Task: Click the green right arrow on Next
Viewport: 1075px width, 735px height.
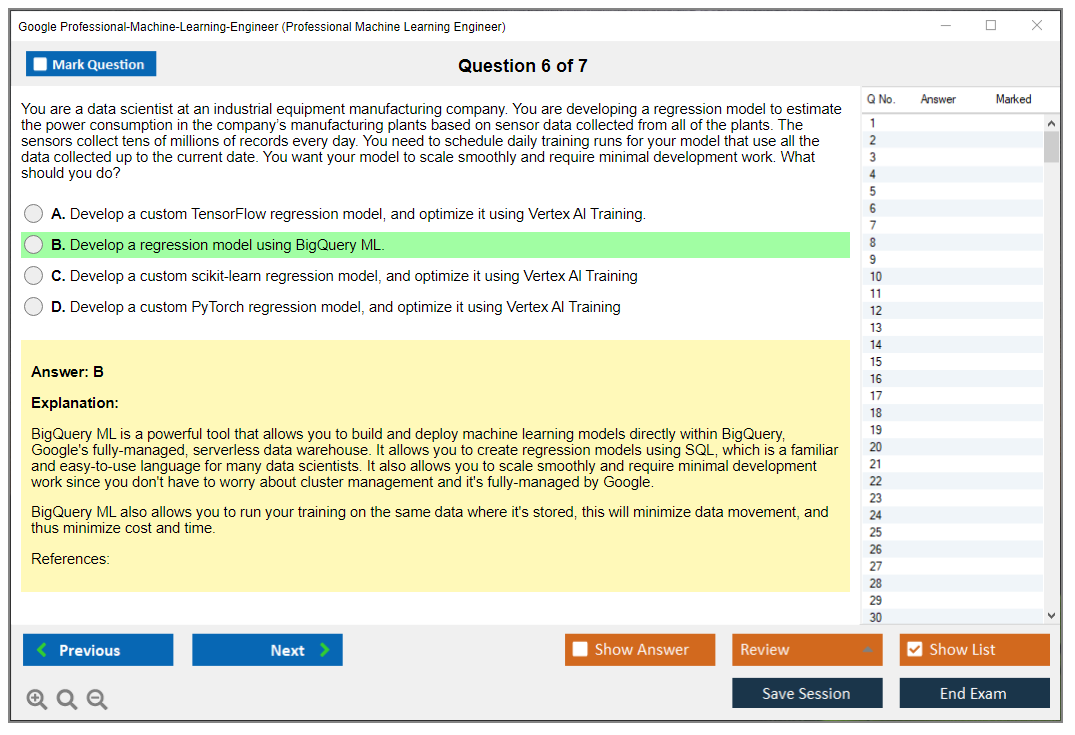Action: pos(325,650)
